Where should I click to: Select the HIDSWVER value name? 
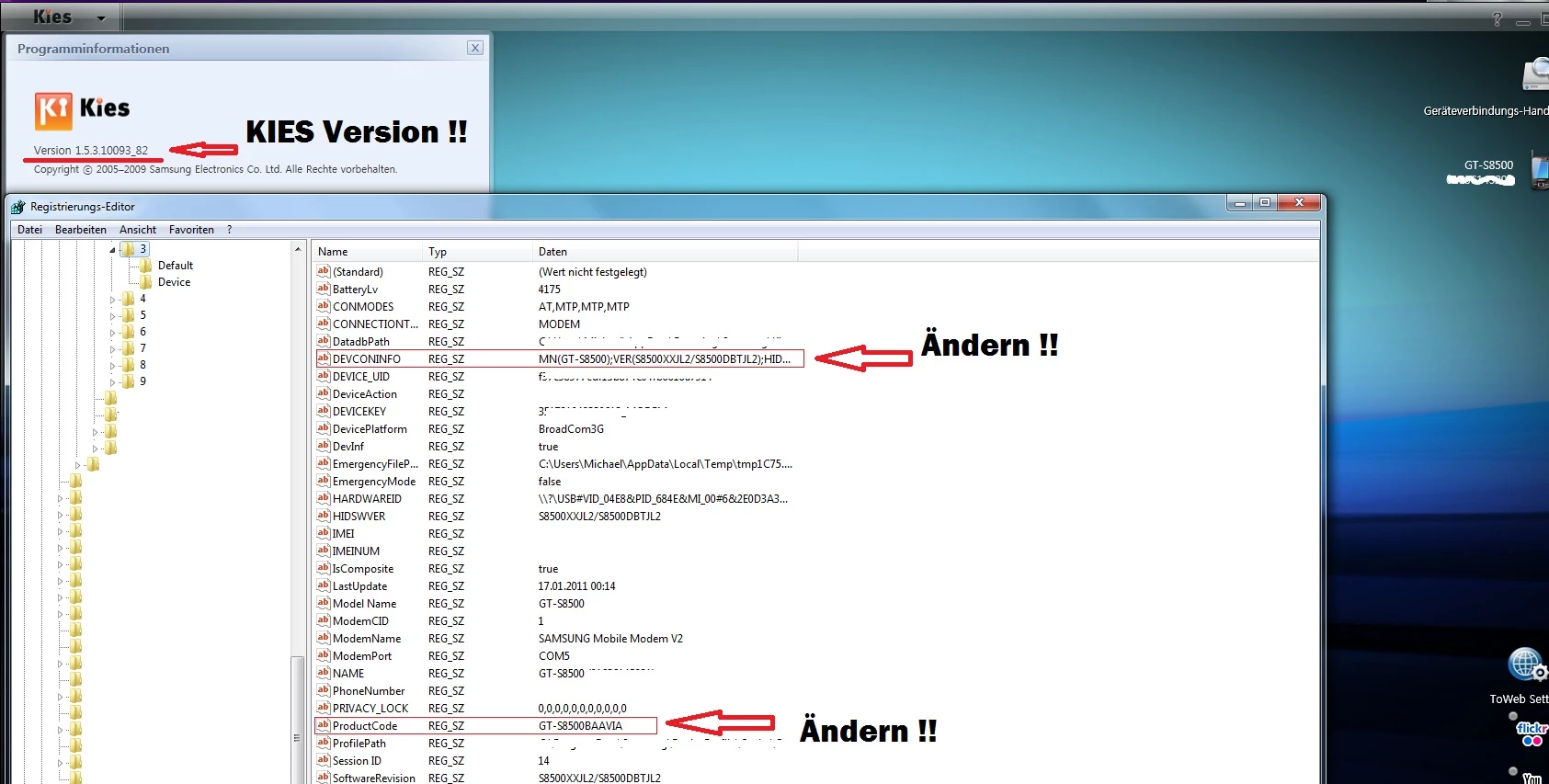[359, 517]
